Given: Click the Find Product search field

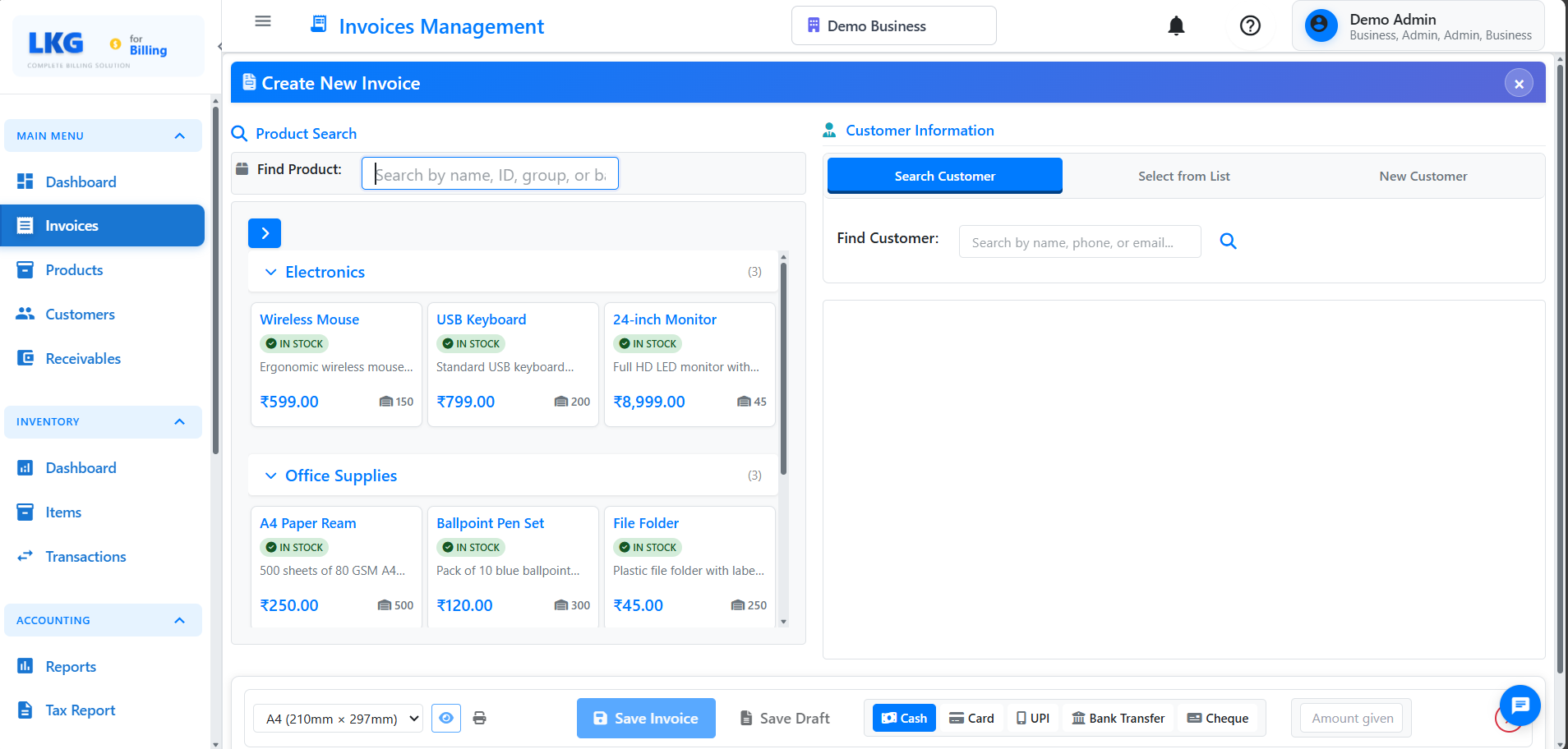Looking at the screenshot, I should [x=490, y=173].
